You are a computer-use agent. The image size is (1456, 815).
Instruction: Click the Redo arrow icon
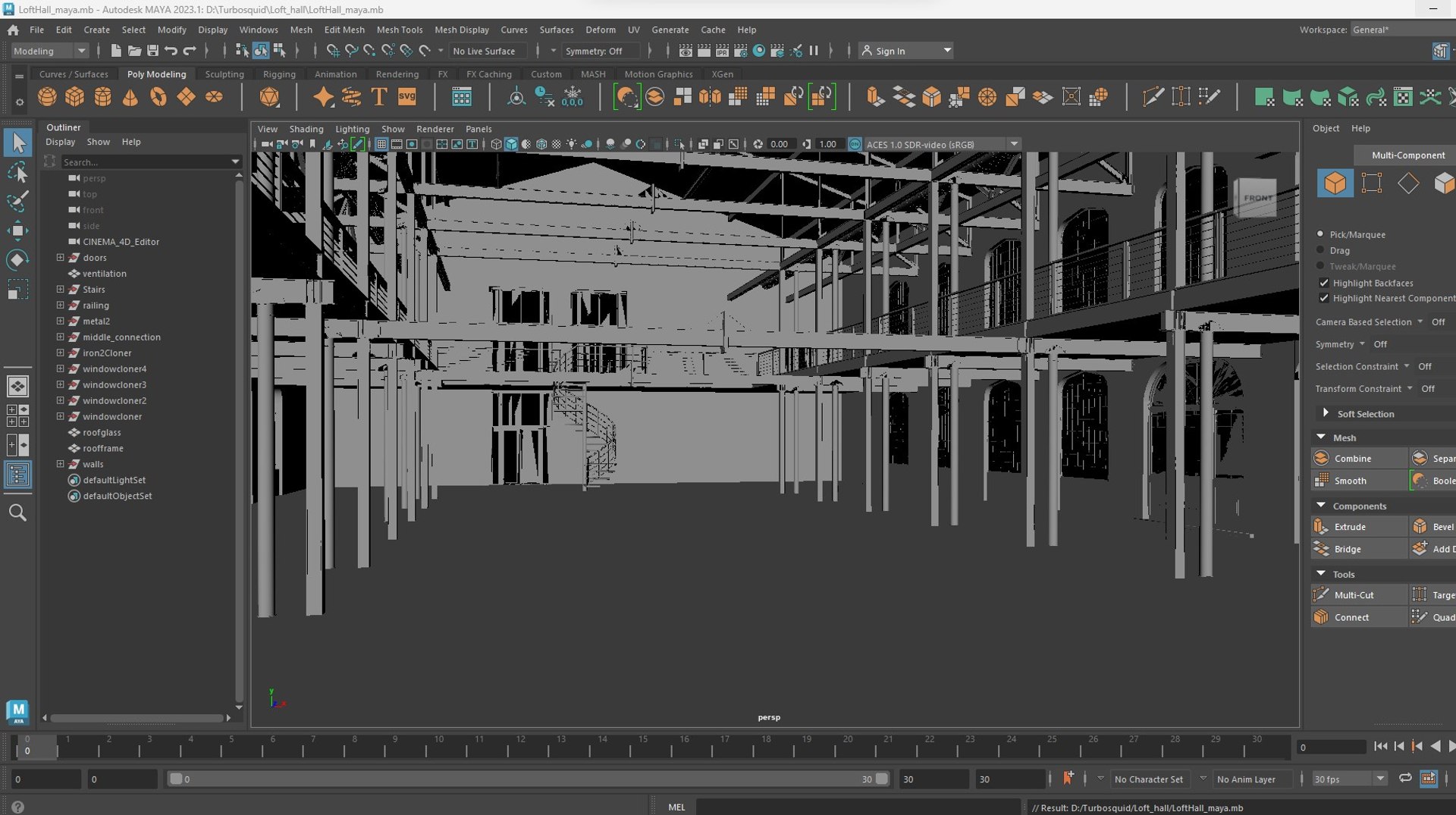coord(190,51)
